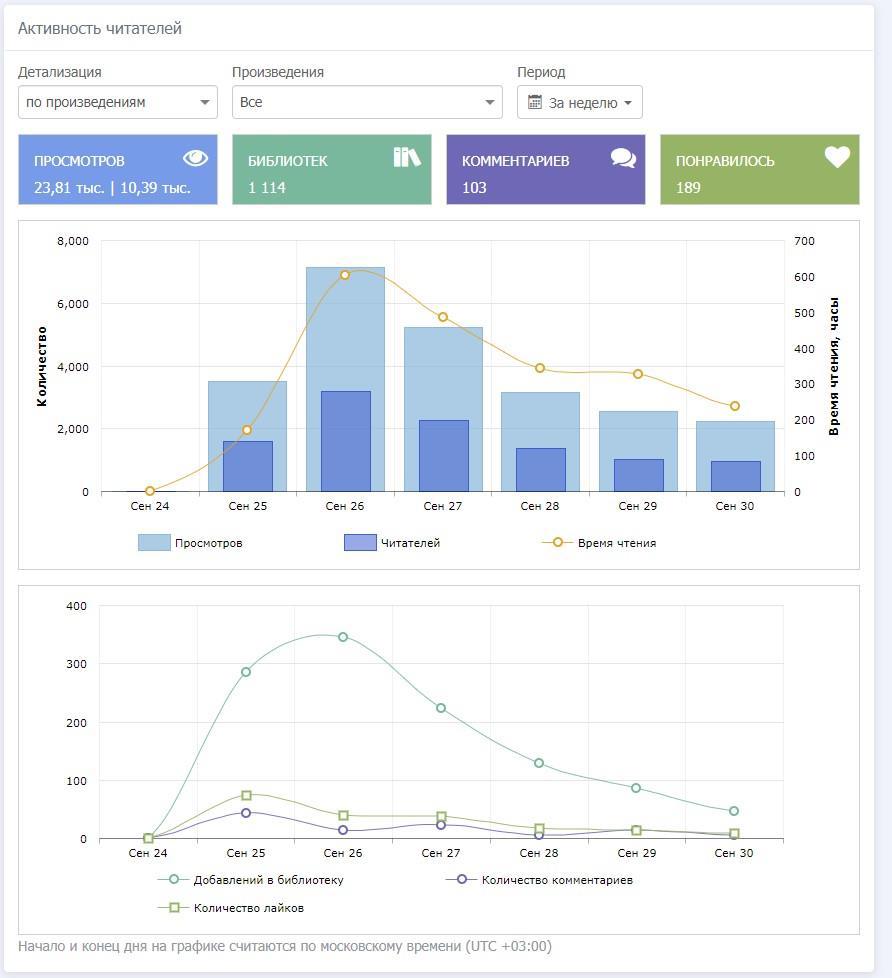Viewport: 892px width, 978px height.
Task: Click the books icon on Библиотек card
Action: (x=407, y=157)
